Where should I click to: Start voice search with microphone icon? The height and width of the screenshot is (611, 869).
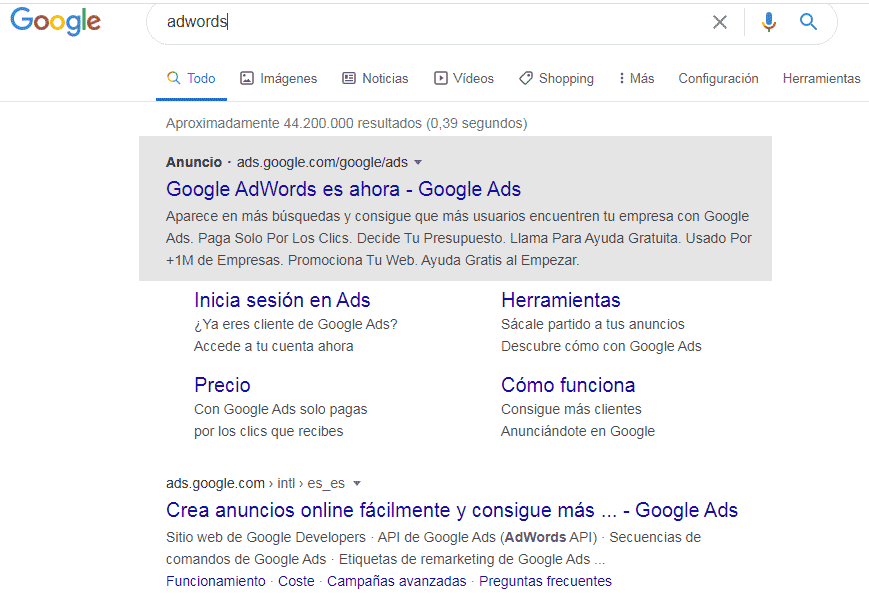coord(769,22)
